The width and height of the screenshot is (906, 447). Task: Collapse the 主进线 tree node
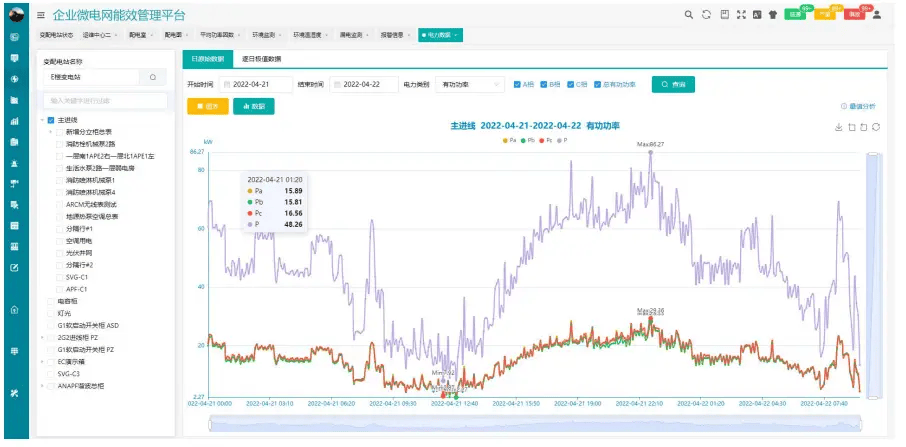point(42,120)
